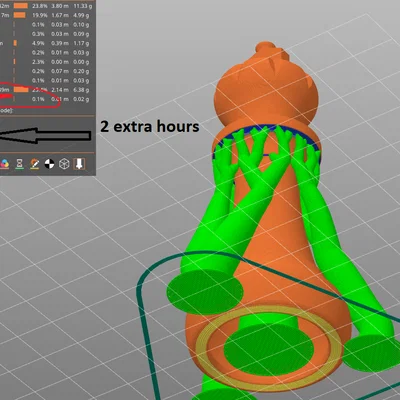The height and width of the screenshot is (400, 400).
Task: Select the 4.9% percentage value
Action: pyautogui.click(x=38, y=43)
